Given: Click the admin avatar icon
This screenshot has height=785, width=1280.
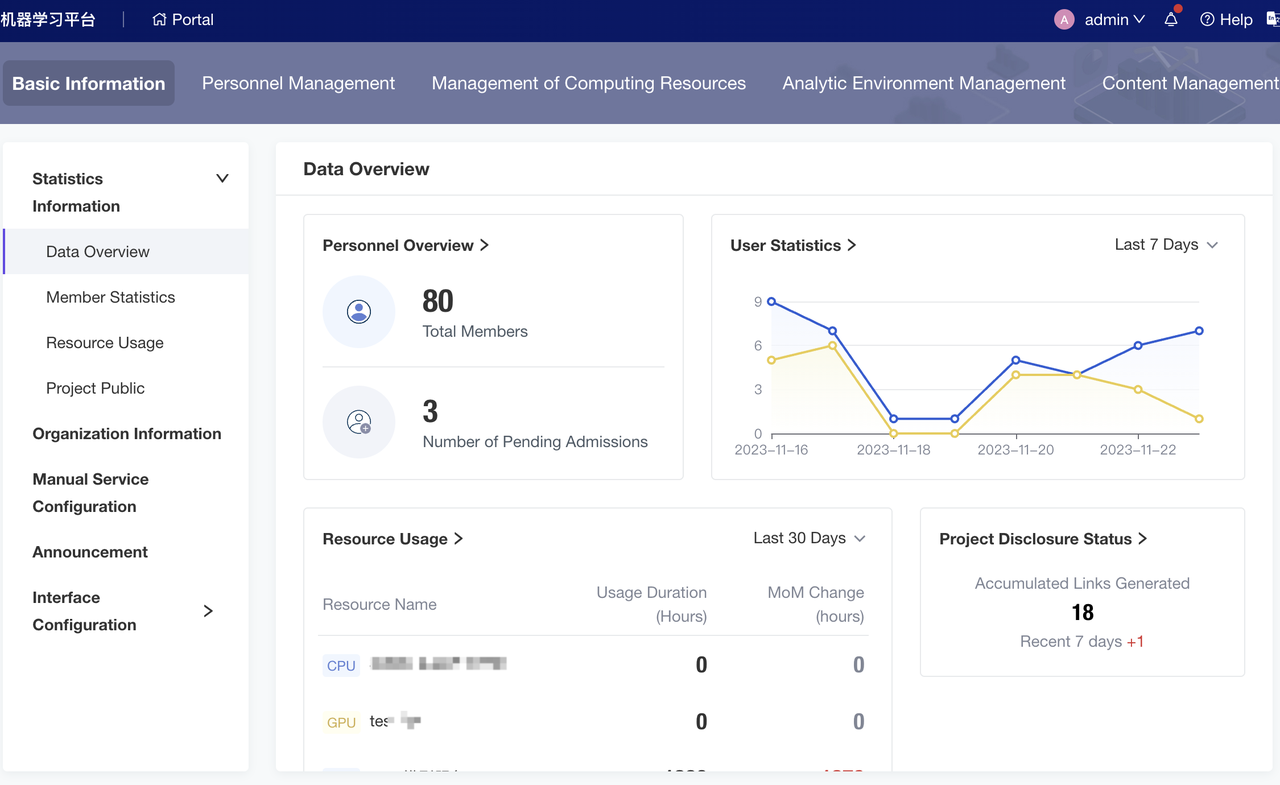Looking at the screenshot, I should [x=1064, y=20].
